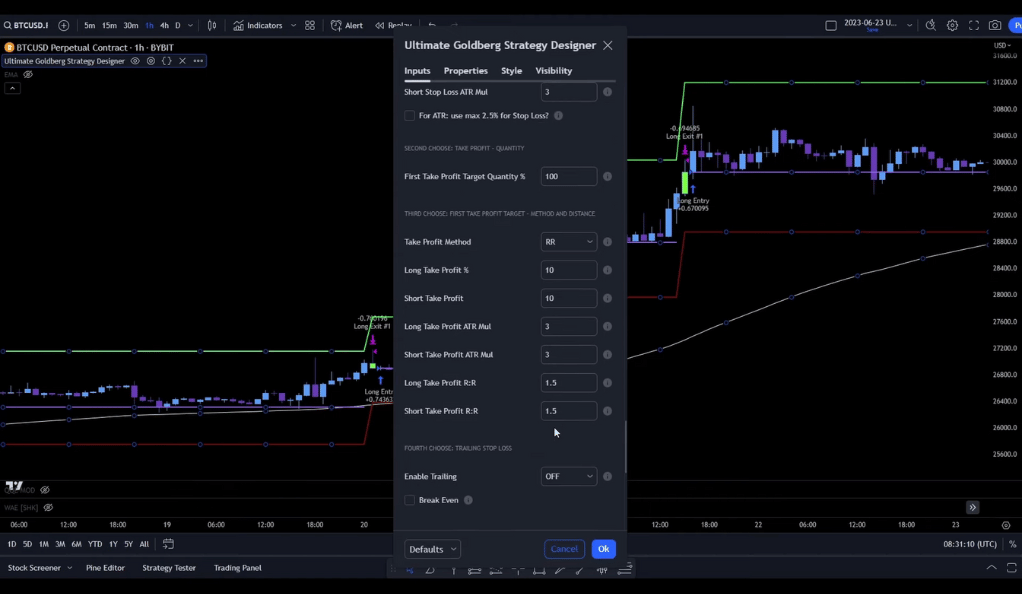
Task: Maximize the bottom panel
Action: (1011, 568)
